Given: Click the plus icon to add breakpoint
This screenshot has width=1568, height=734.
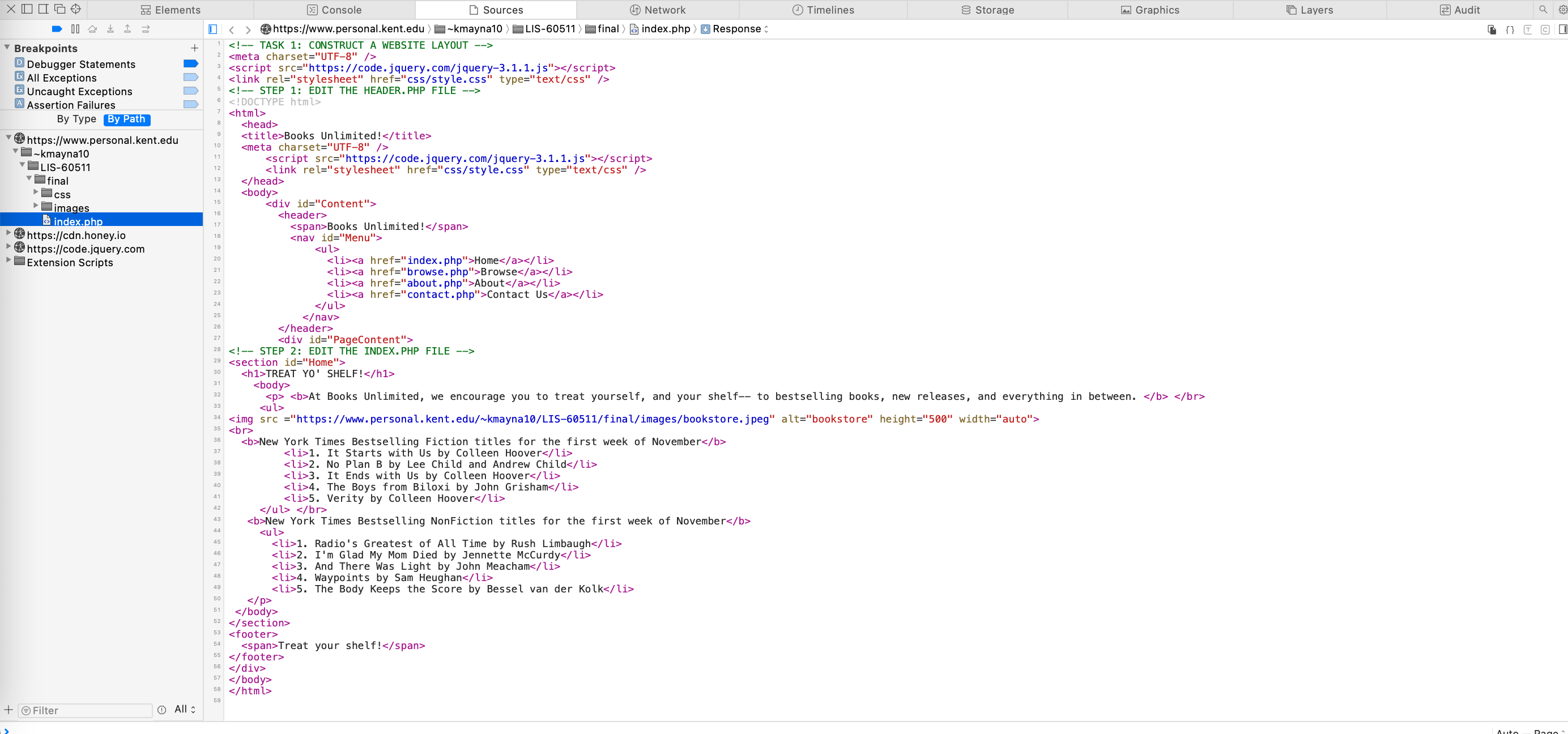Looking at the screenshot, I should (x=194, y=48).
